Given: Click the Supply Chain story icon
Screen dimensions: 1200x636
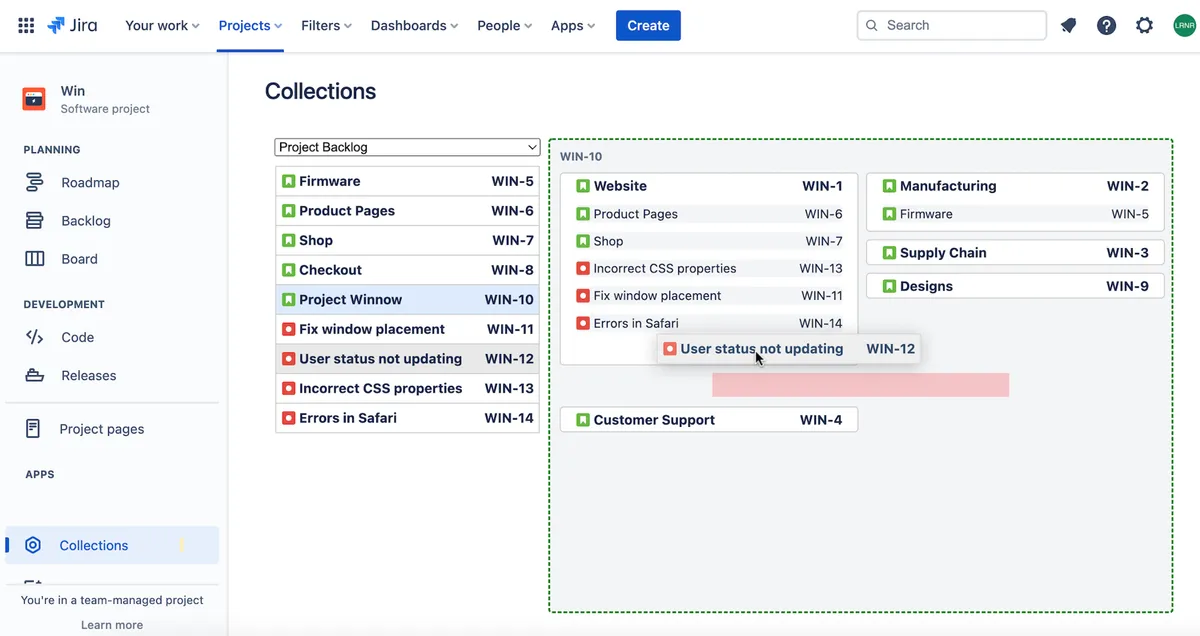Looking at the screenshot, I should pos(889,253).
